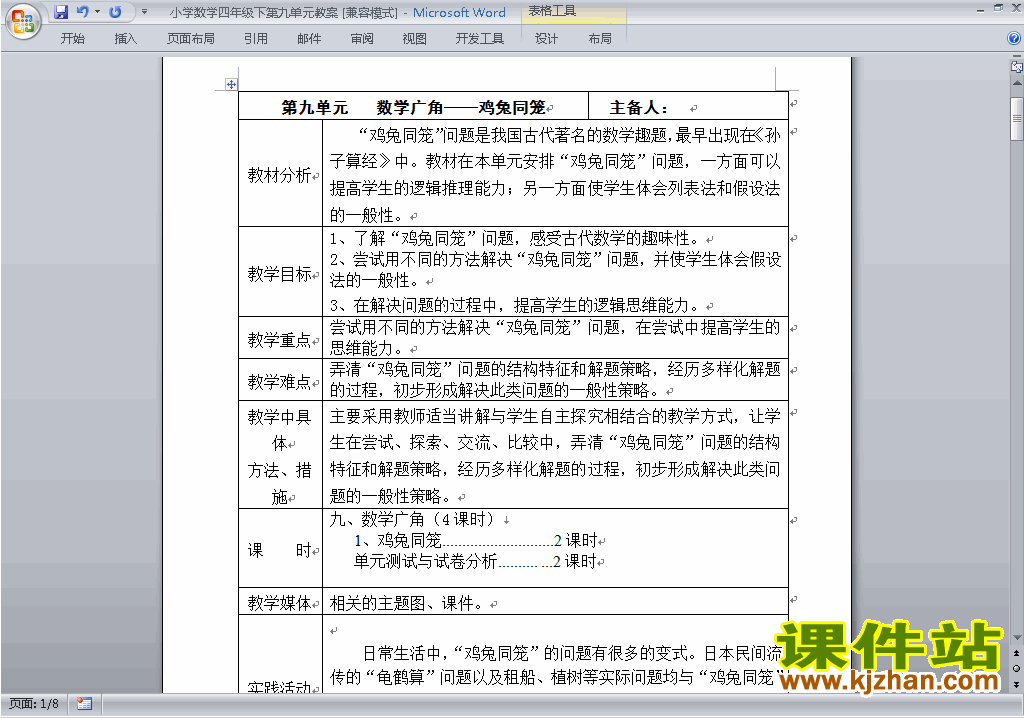Click objective line starting 1、了解“鸡兔同笼”问题
Image resolution: width=1024 pixels, height=718 pixels.
coord(514,238)
